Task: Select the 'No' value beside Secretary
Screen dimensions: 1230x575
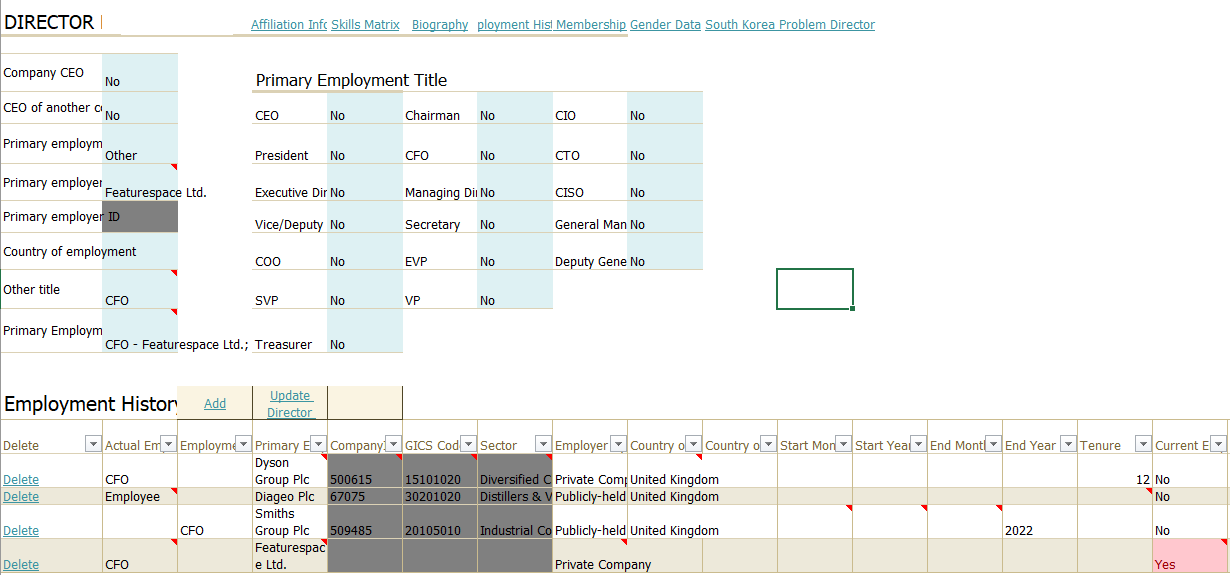Action: [x=515, y=218]
